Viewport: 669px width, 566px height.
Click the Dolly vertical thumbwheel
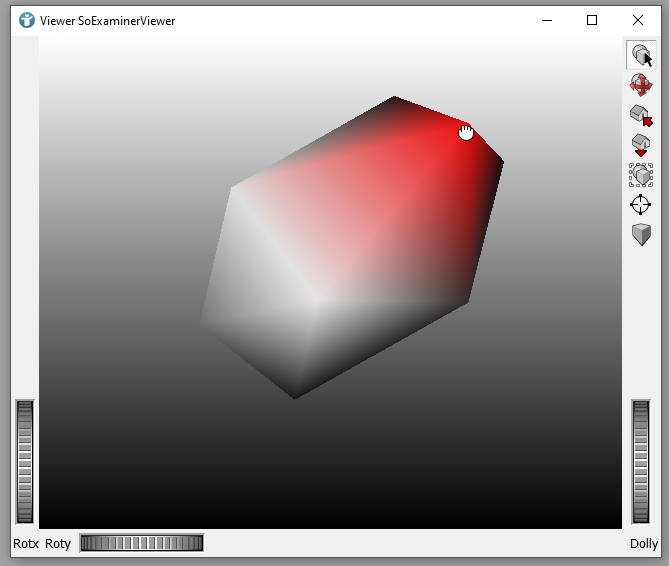641,461
